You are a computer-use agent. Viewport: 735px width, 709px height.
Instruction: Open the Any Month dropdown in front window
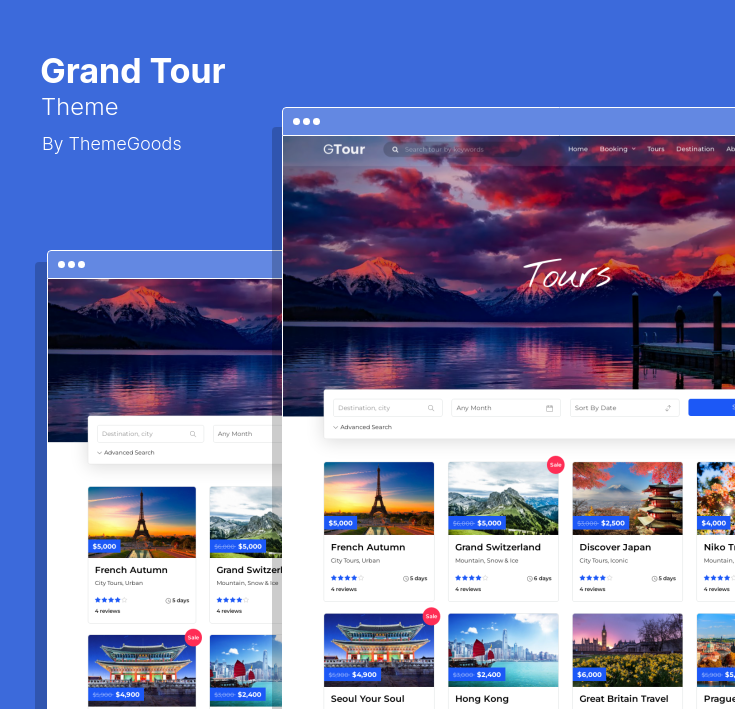506,408
